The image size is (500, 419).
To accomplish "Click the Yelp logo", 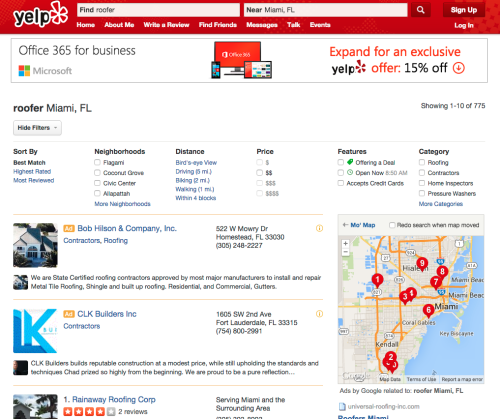I will (40, 15).
